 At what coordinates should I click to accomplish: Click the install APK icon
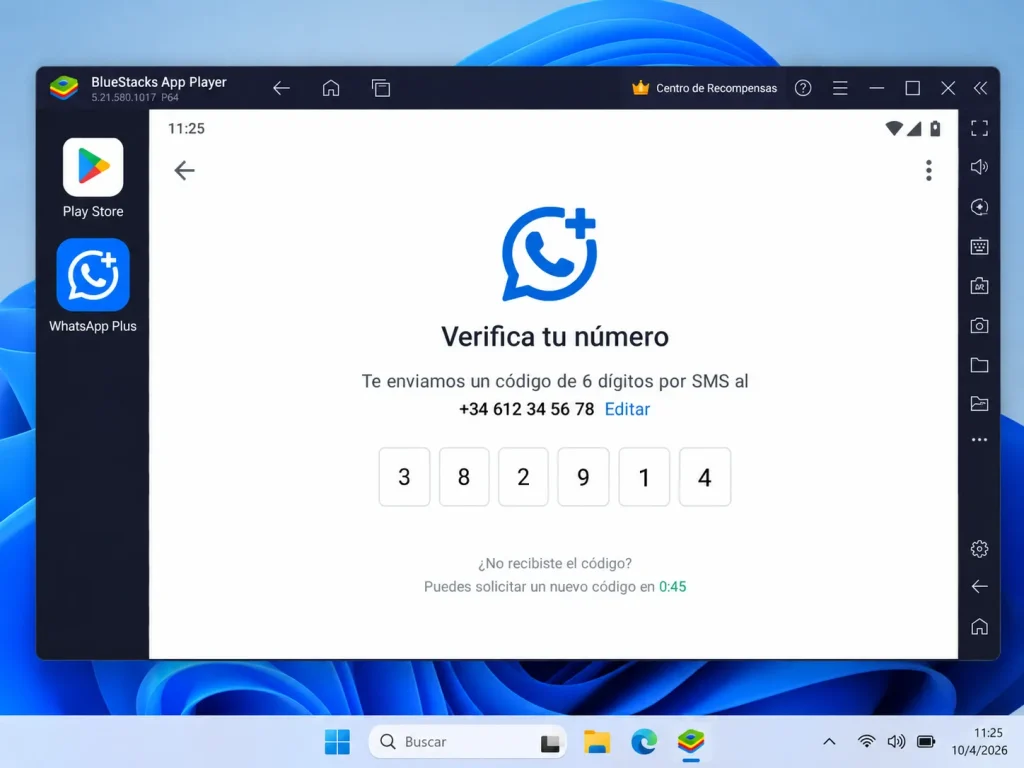(x=979, y=285)
